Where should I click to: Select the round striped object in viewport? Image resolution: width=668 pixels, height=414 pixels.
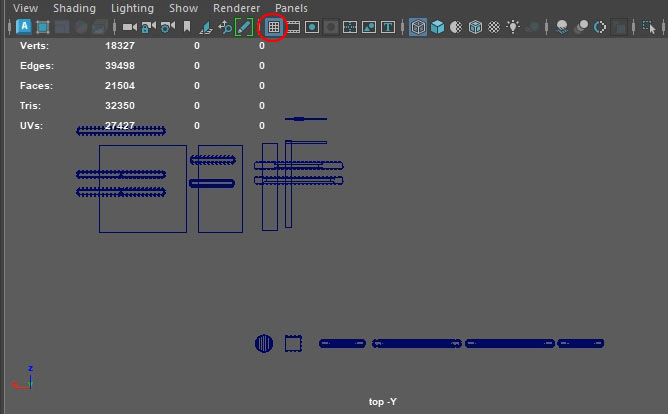[264, 343]
